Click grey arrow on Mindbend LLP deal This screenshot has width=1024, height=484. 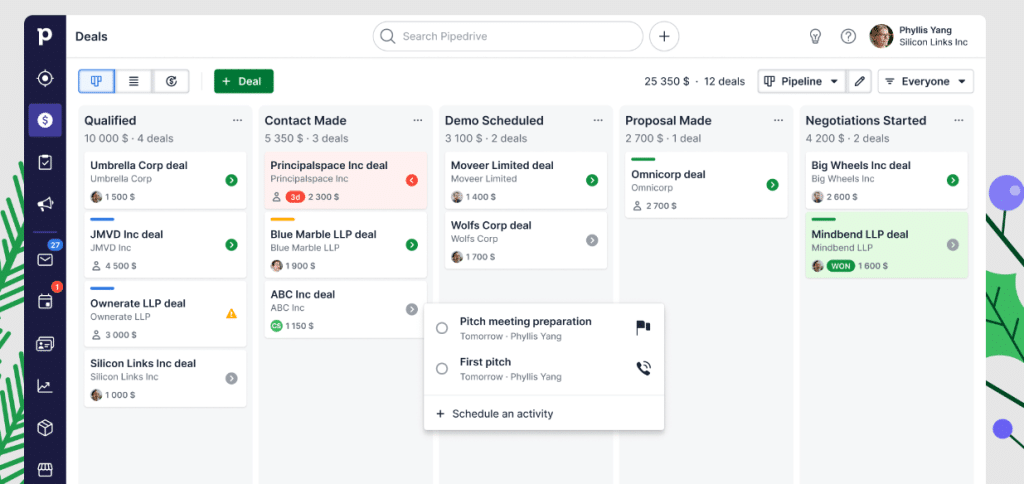click(x=952, y=245)
